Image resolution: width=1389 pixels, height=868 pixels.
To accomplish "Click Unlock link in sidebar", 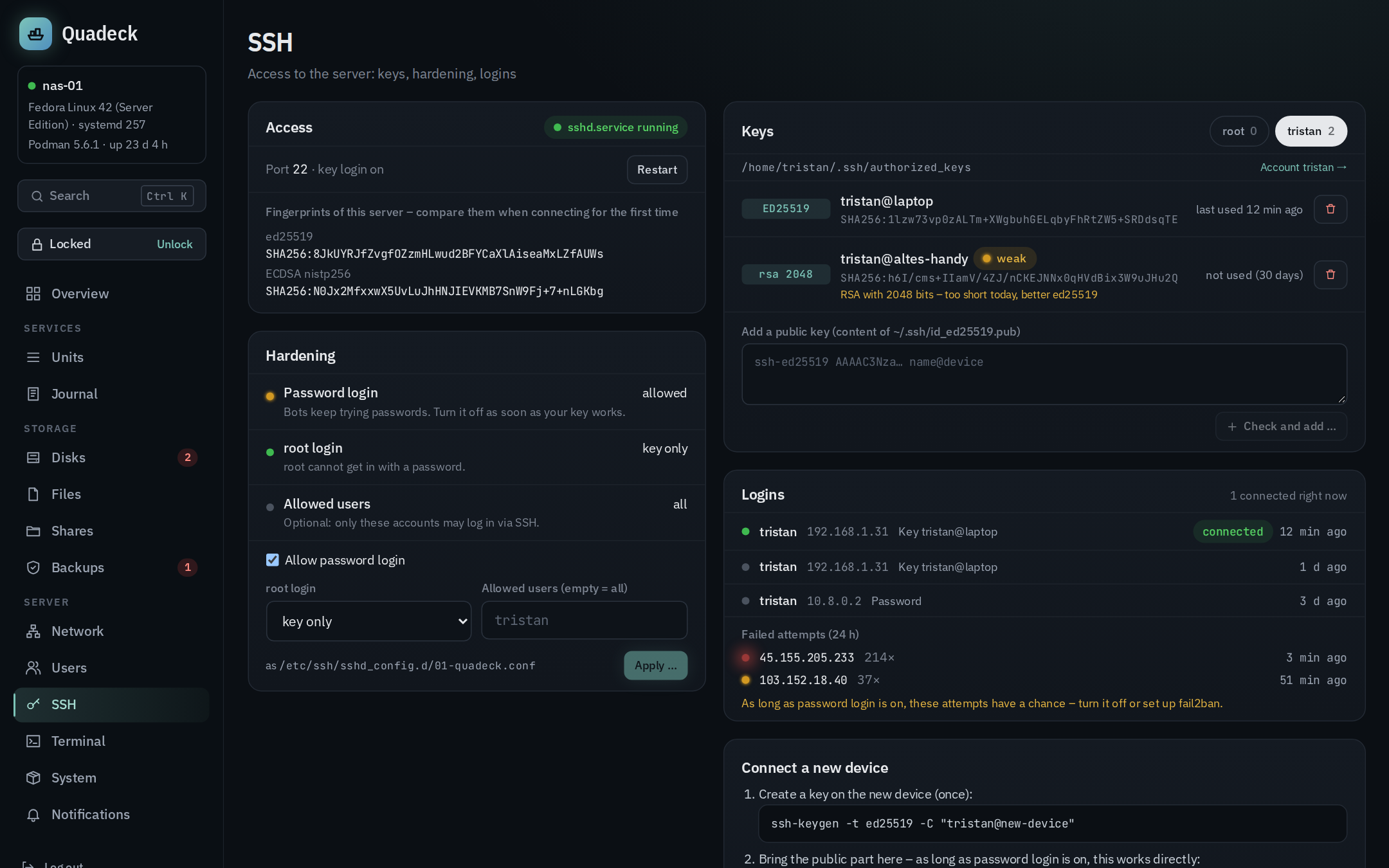I will coord(175,244).
